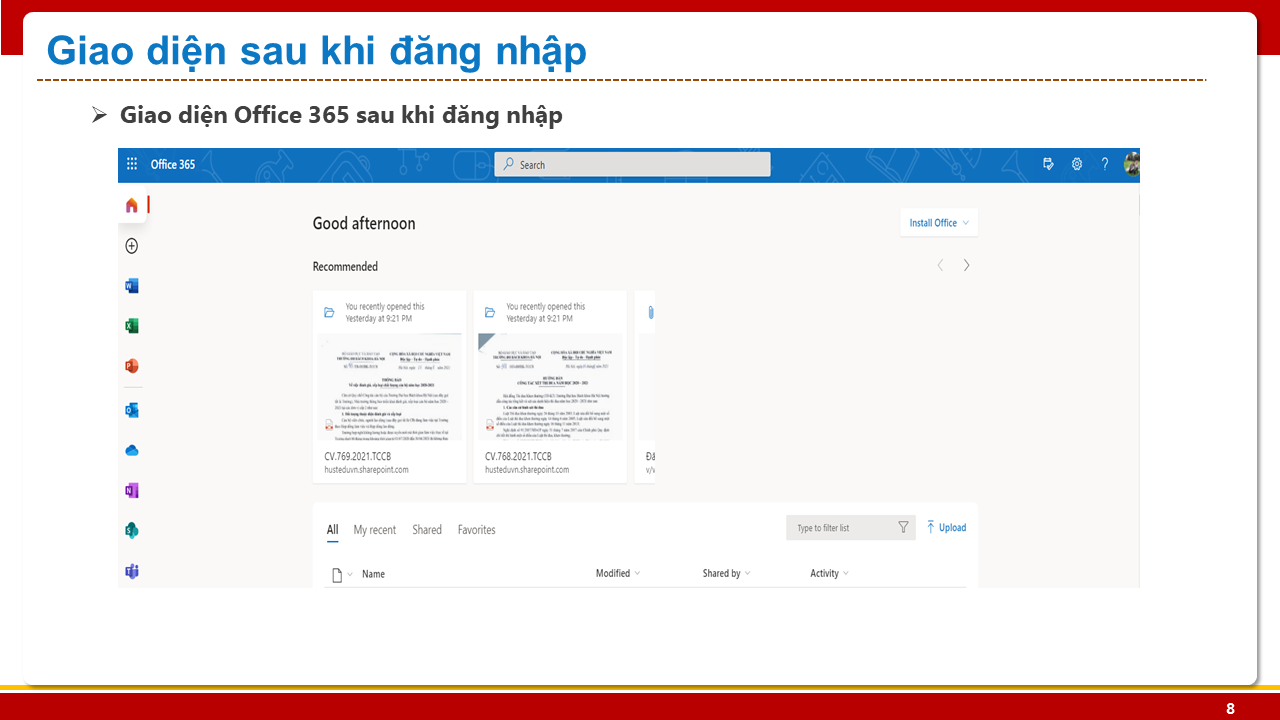Select the Favorites tab
The height and width of the screenshot is (720, 1280).
(476, 530)
